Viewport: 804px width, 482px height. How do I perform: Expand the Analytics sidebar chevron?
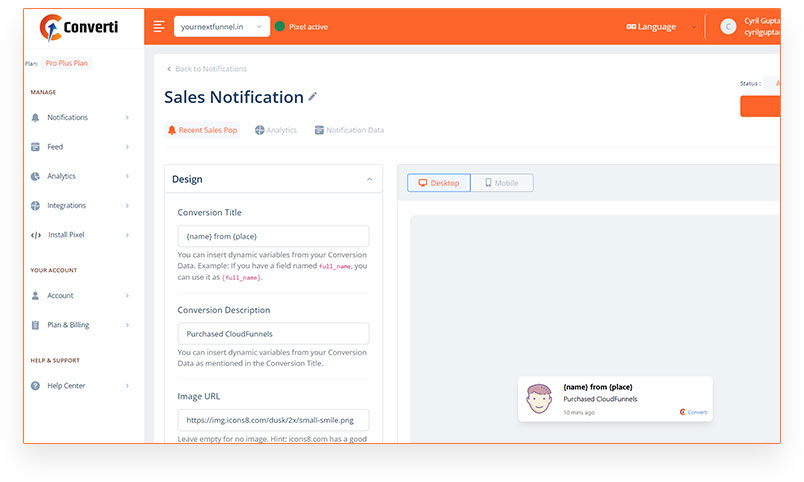pyautogui.click(x=127, y=176)
